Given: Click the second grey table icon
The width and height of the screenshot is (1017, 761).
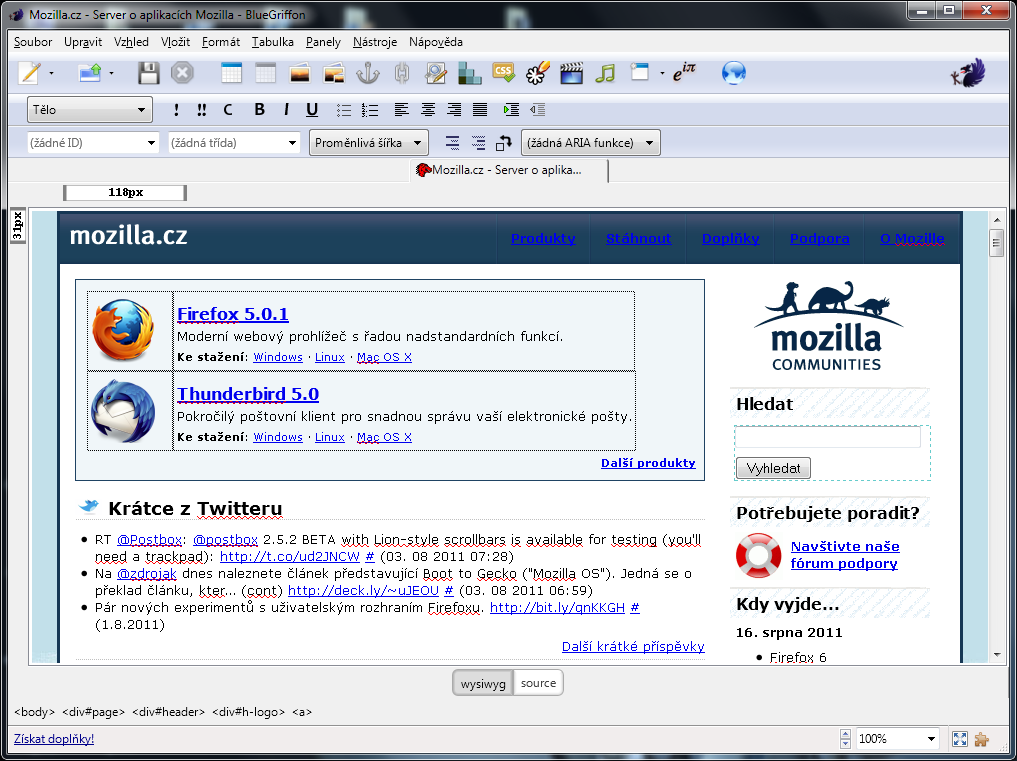Looking at the screenshot, I should pos(265,73).
